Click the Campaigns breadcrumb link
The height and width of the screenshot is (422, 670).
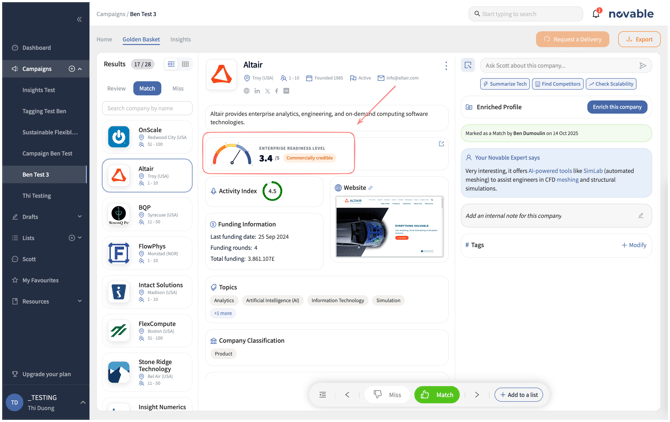[111, 14]
